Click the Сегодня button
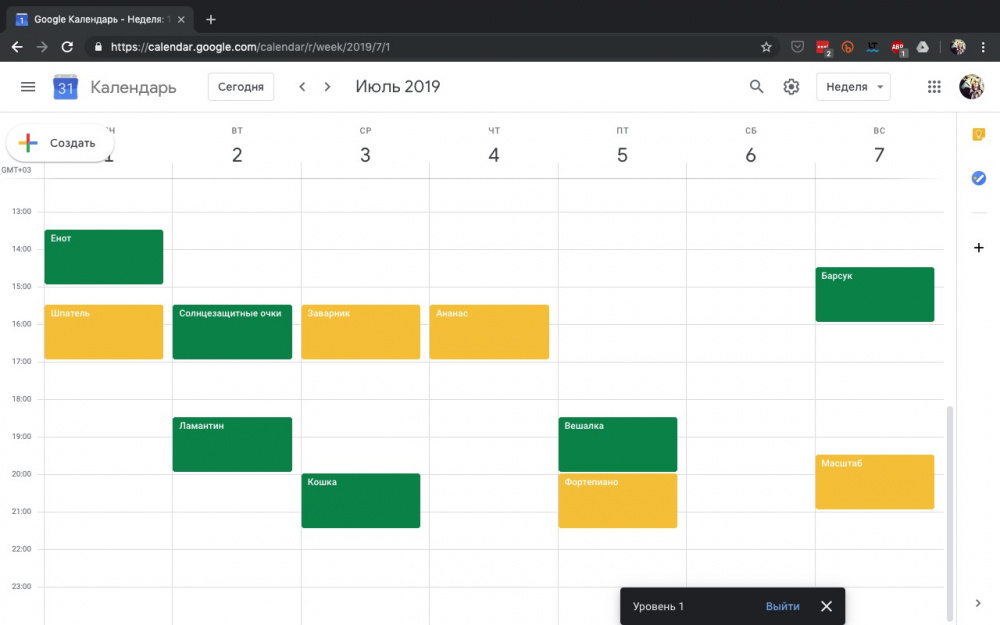The image size is (1000, 625). [240, 87]
